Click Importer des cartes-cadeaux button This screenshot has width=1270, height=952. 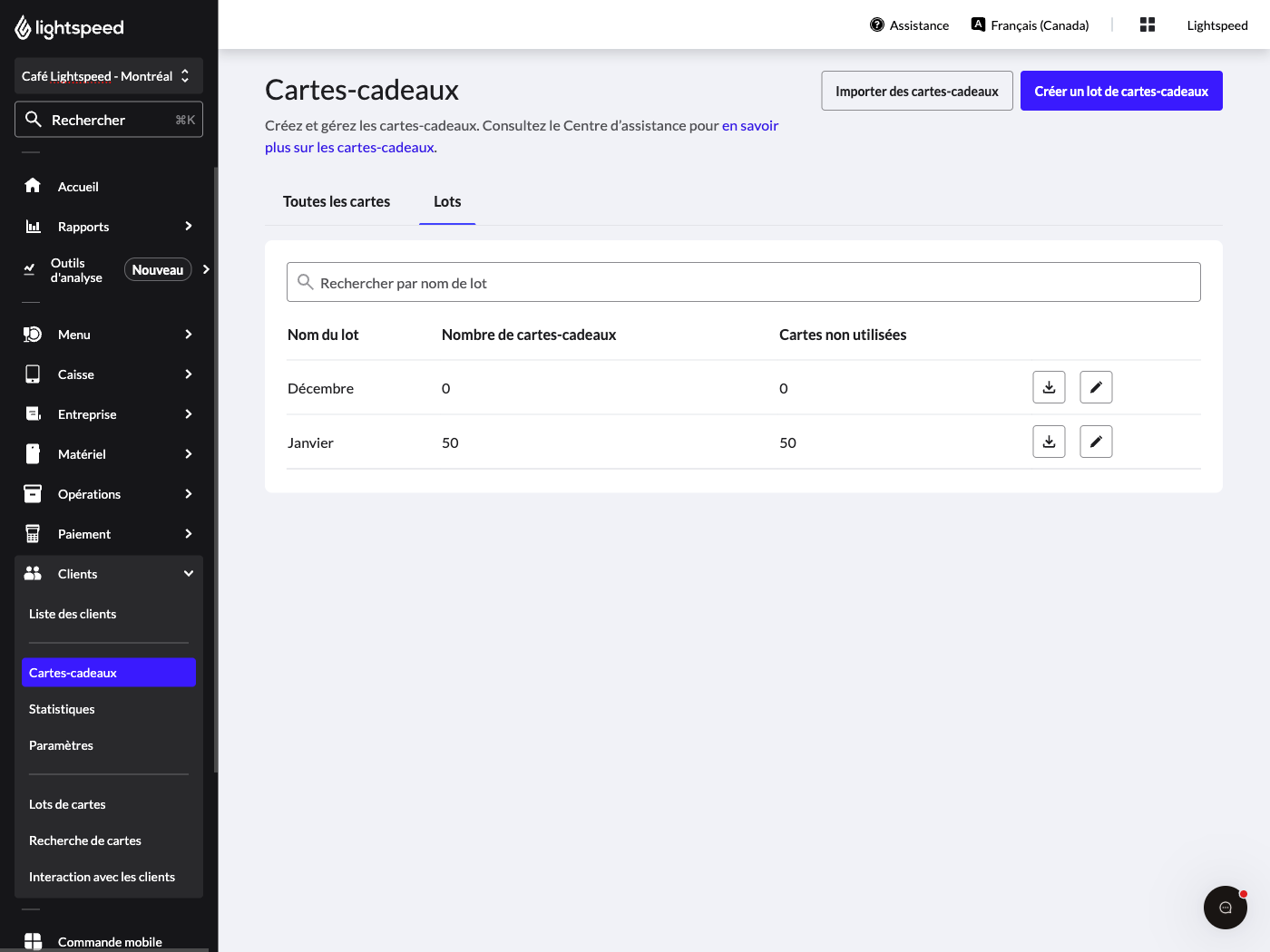click(x=917, y=91)
